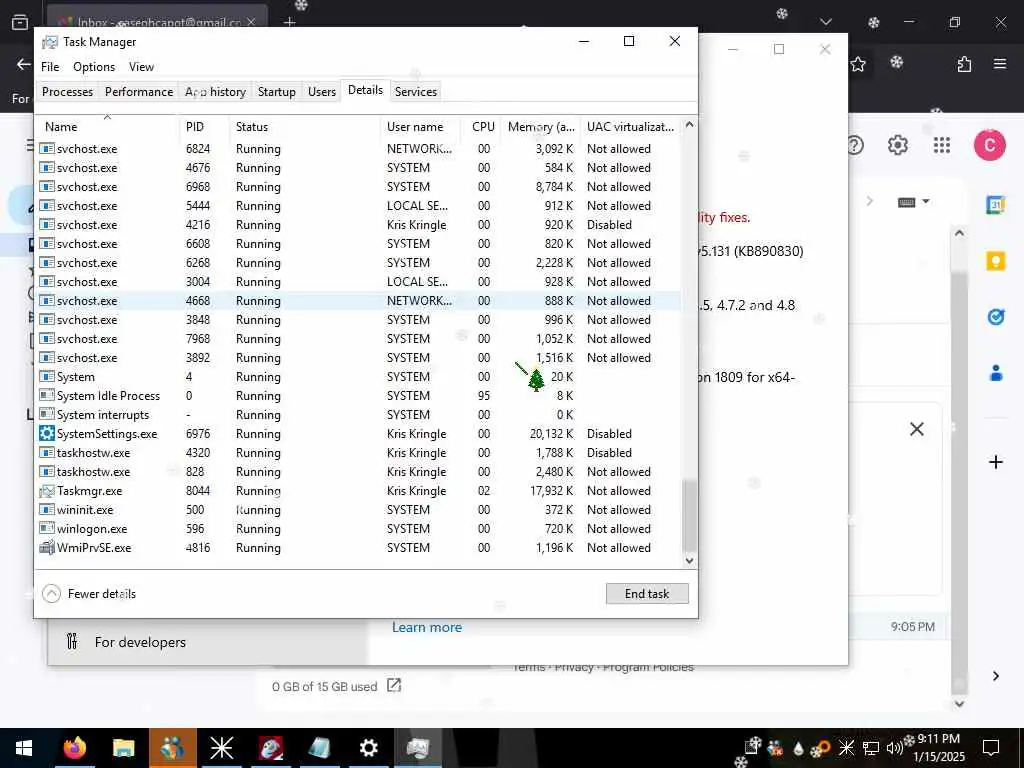Switch to the Startup tab
The width and height of the screenshot is (1024, 768).
(276, 91)
